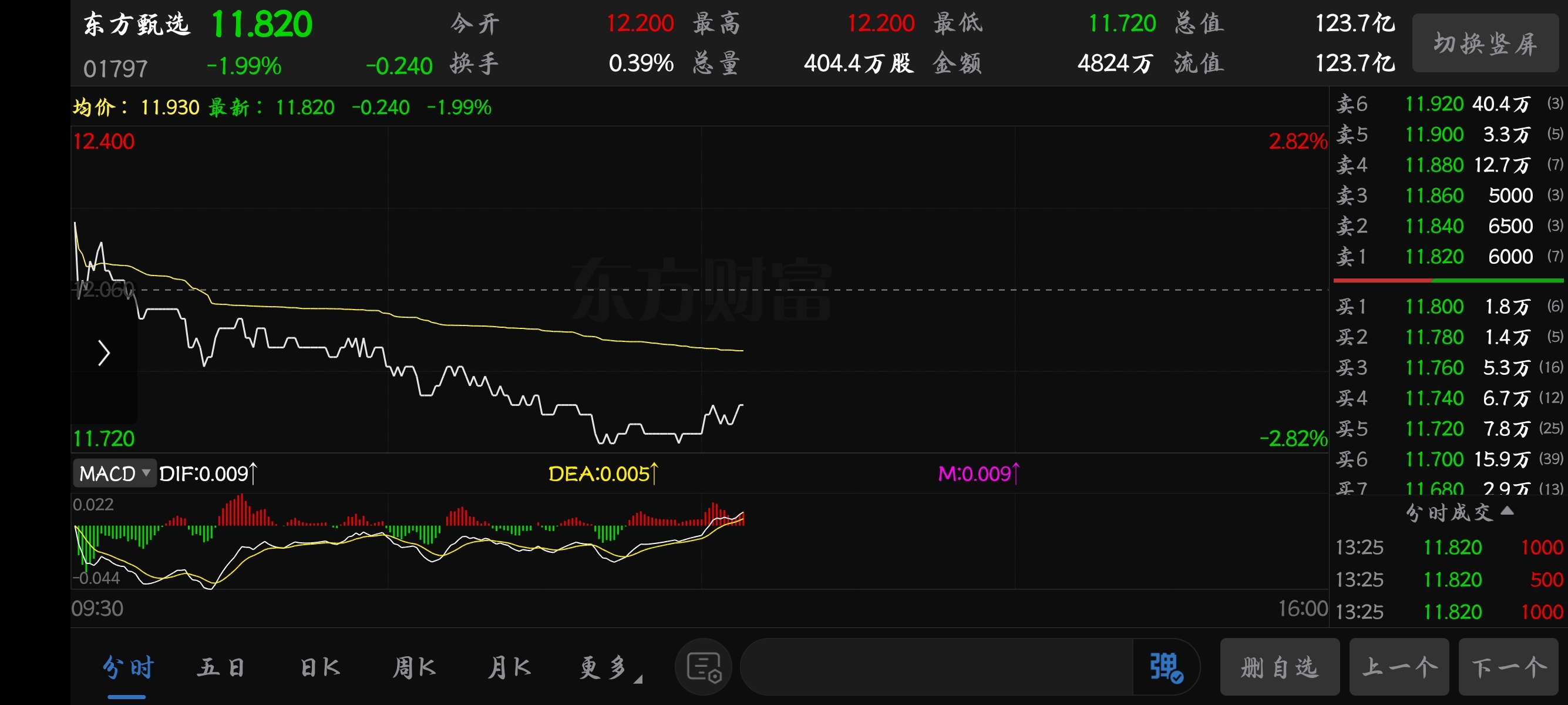Tap the stock code 01797
This screenshot has width=1568, height=705.
click(115, 69)
